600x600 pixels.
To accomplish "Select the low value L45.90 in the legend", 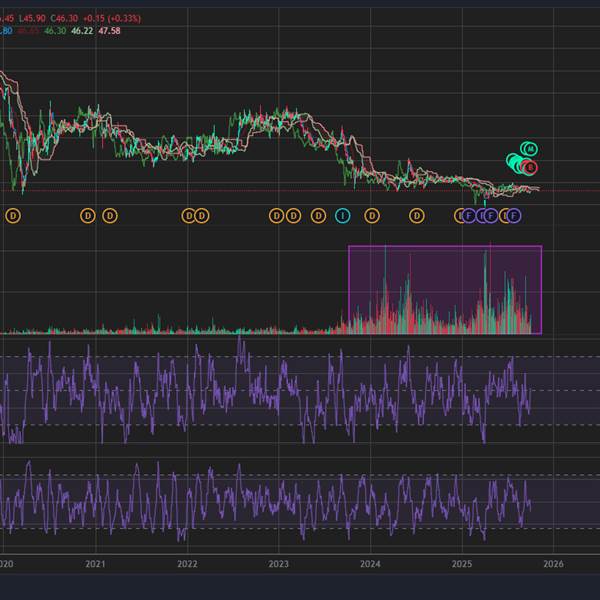I will (x=32, y=18).
